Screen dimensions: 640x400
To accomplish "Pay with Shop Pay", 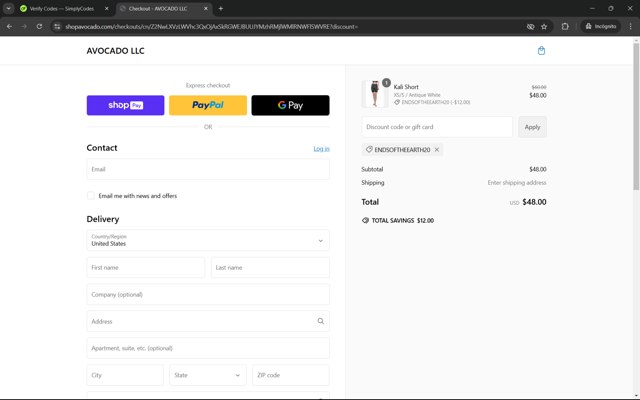I will (x=125, y=105).
